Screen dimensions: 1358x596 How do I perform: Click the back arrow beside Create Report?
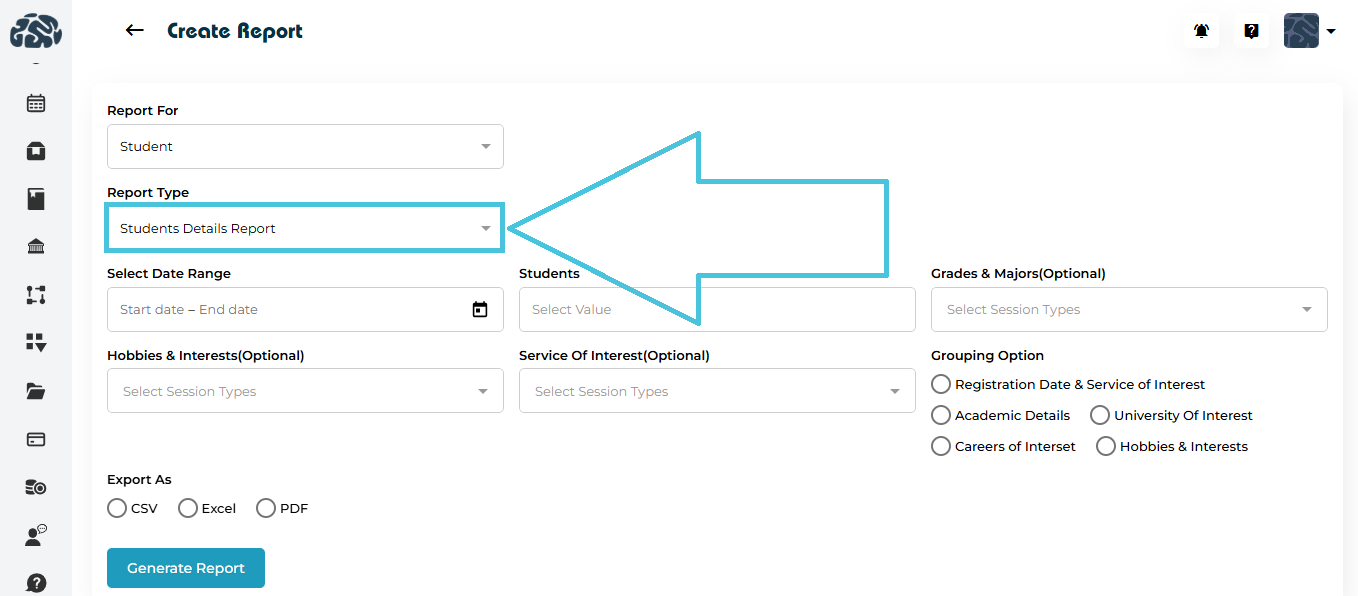coord(134,31)
